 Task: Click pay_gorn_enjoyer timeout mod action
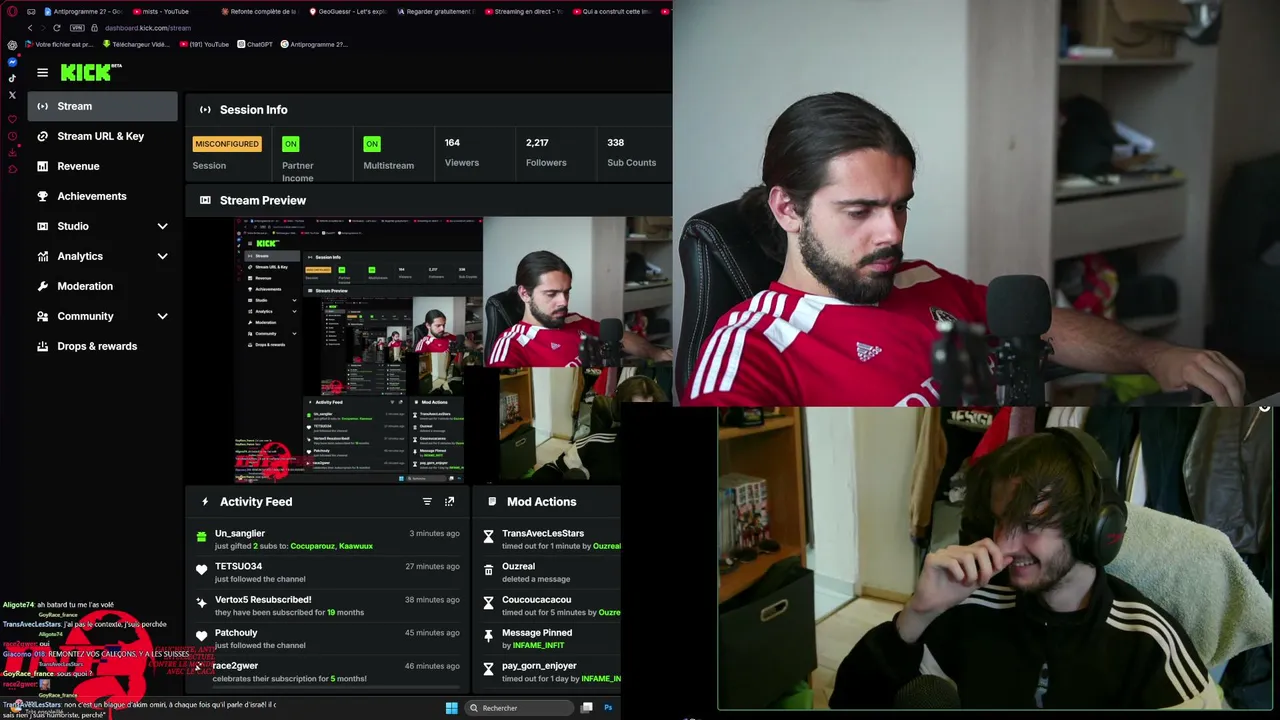coord(550,672)
